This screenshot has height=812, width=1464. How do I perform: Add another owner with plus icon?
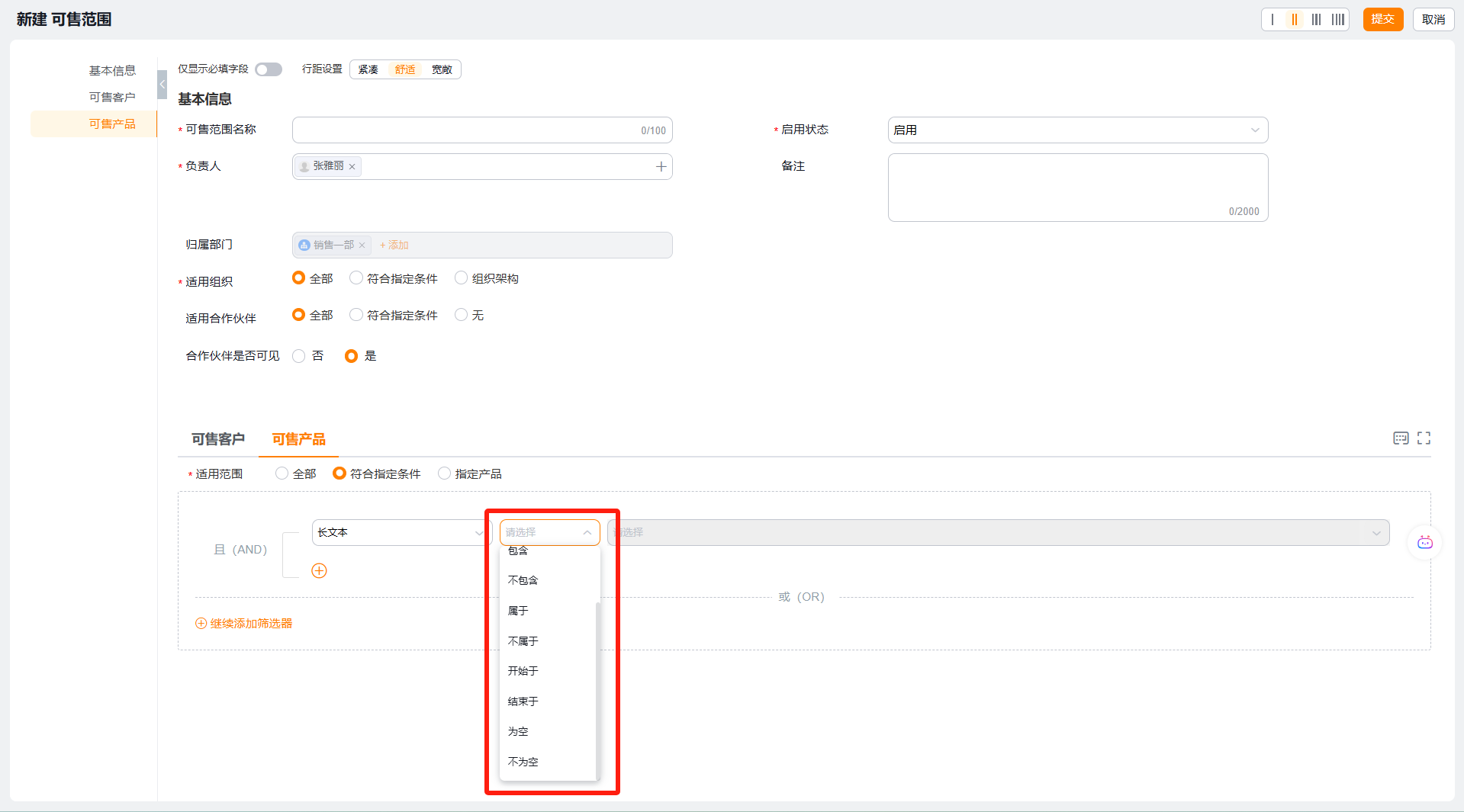[661, 167]
